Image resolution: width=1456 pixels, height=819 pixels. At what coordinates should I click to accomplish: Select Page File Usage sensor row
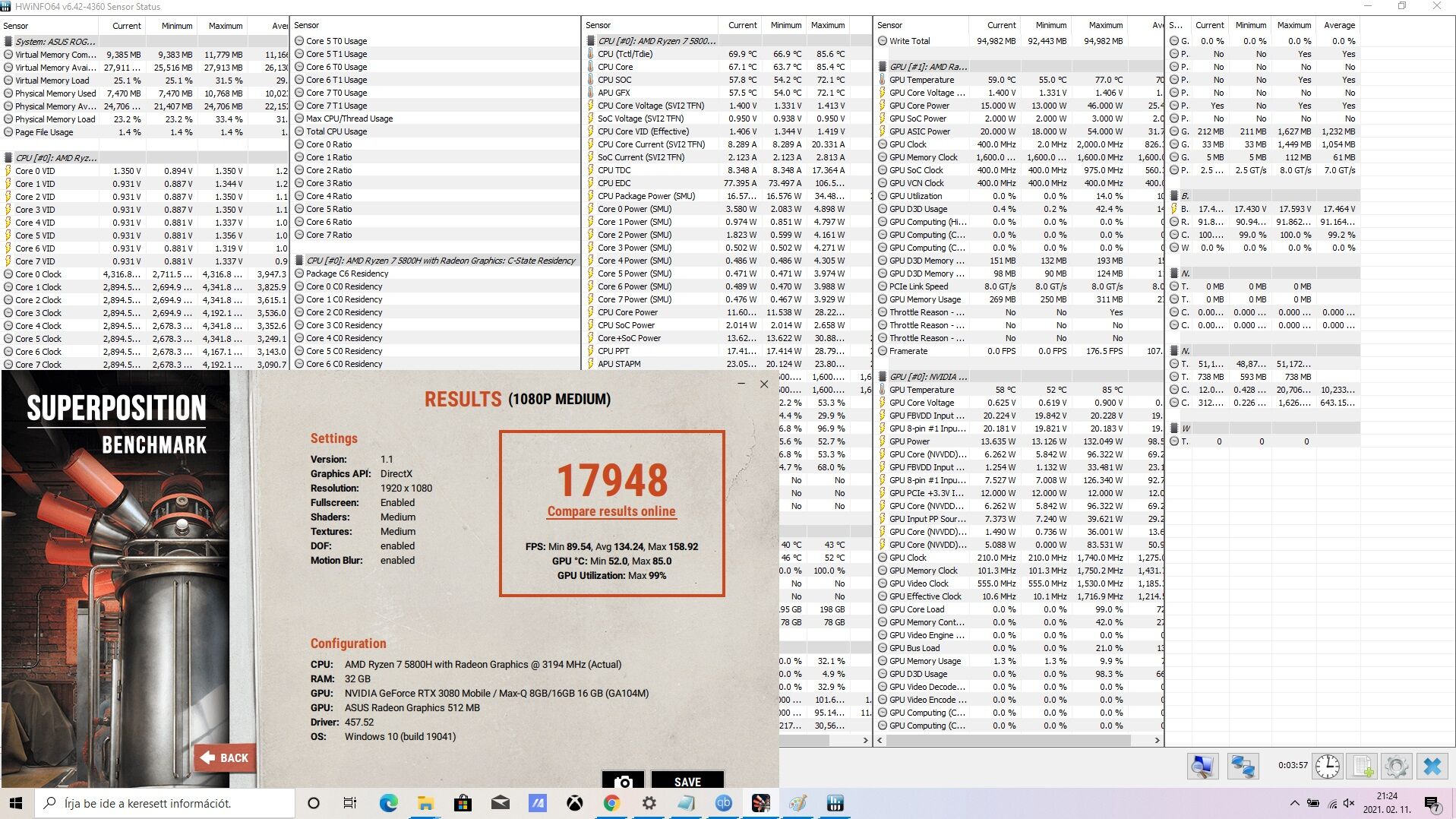146,132
